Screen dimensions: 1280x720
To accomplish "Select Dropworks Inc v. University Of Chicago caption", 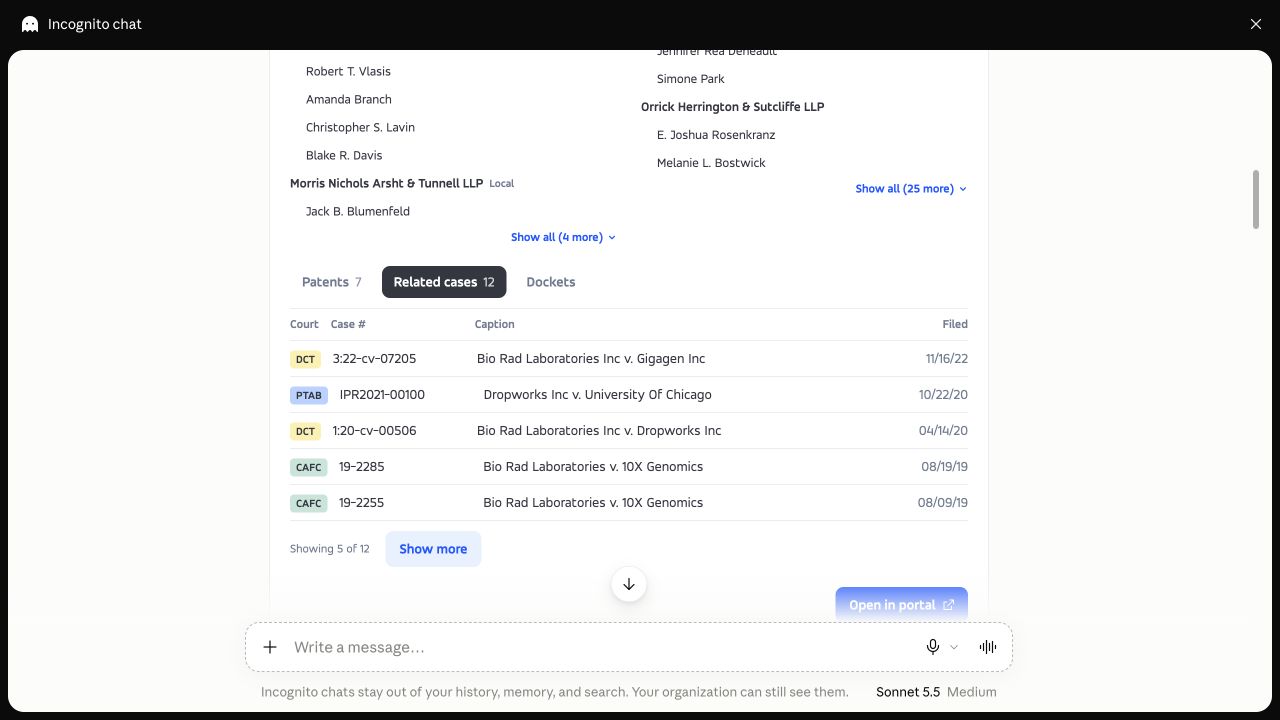I will (x=598, y=395).
